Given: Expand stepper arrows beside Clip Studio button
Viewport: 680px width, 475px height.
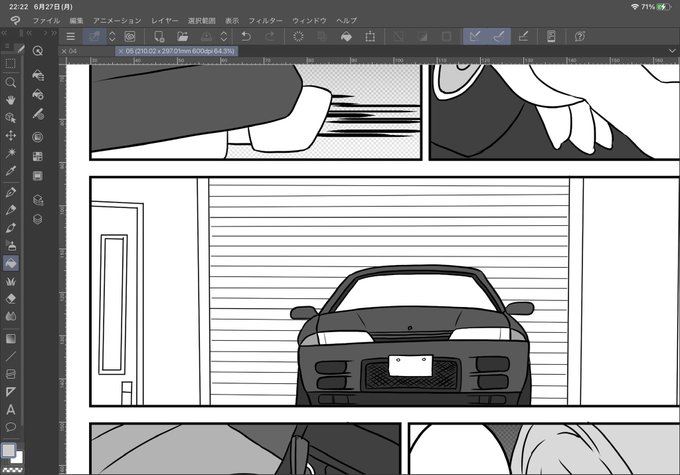Looking at the screenshot, I should pyautogui.click(x=112, y=36).
